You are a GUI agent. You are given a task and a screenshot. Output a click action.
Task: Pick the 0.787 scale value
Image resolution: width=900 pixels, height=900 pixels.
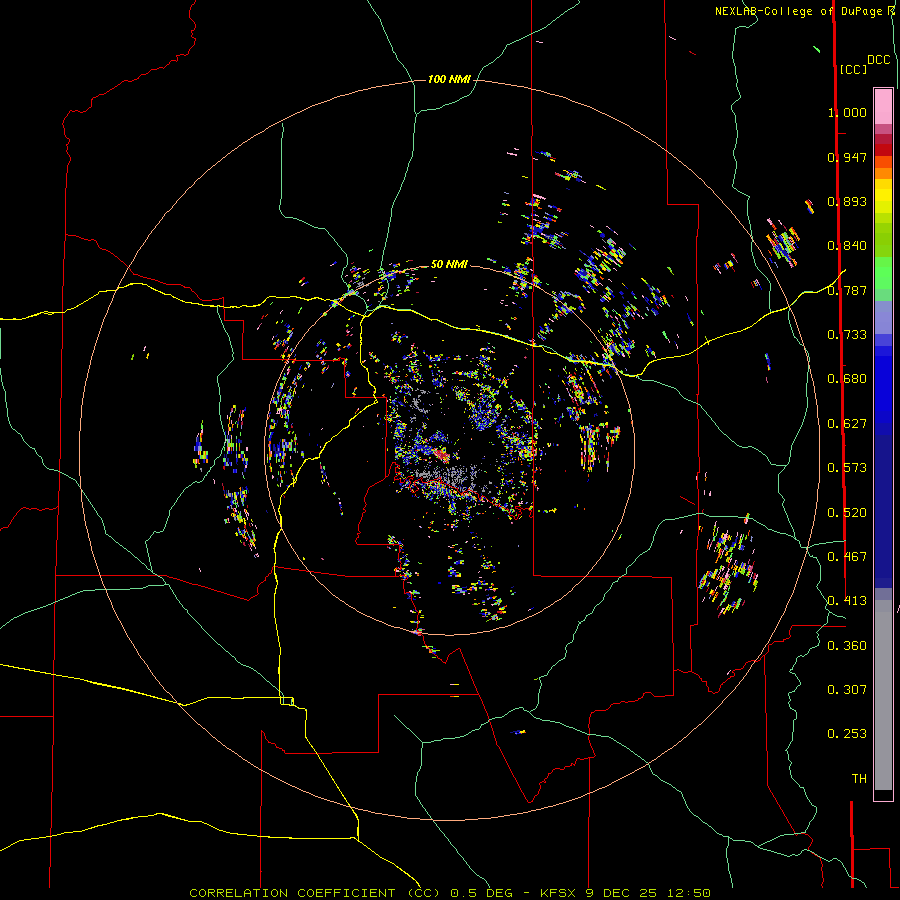[847, 290]
